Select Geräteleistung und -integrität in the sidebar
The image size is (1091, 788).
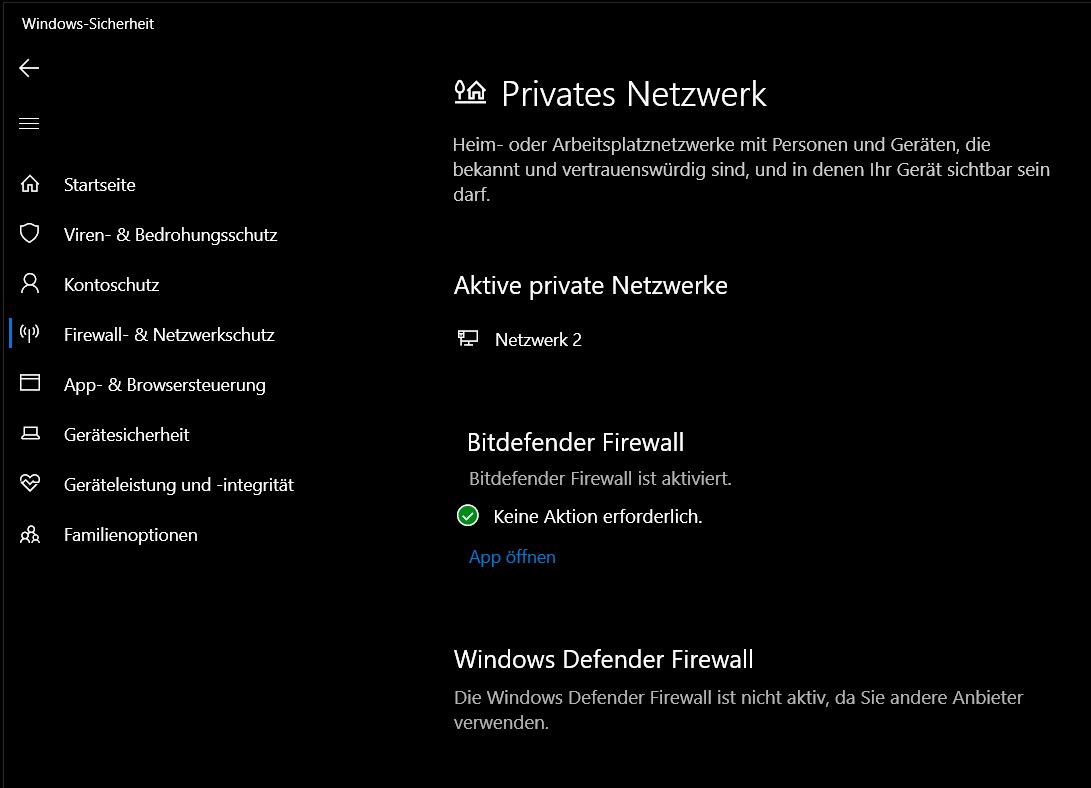click(x=178, y=485)
